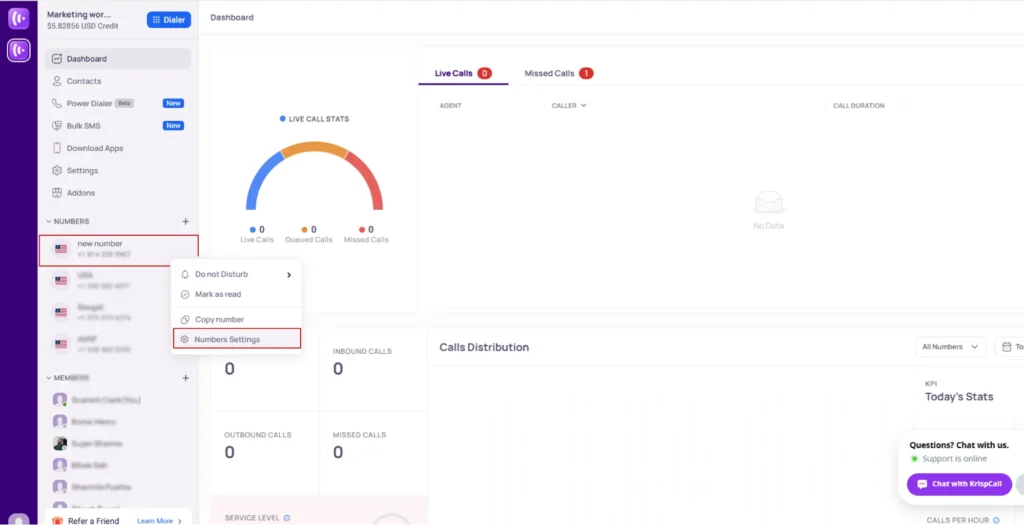Choose Do not Disturb in context menu
Viewport: 1024px width, 525px height.
point(236,274)
